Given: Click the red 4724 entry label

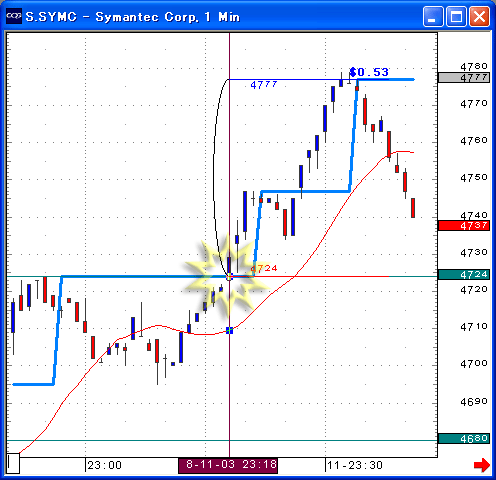Looking at the screenshot, I should click(264, 268).
